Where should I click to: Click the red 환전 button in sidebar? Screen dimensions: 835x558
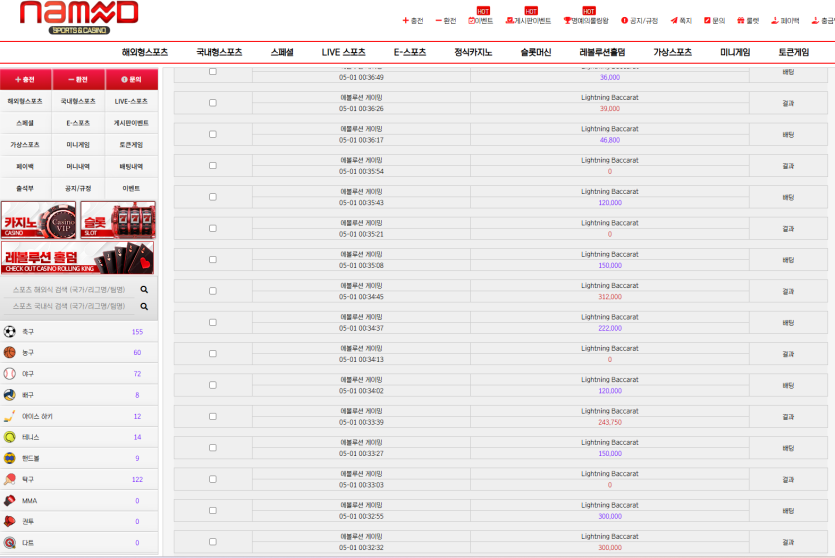(78, 79)
